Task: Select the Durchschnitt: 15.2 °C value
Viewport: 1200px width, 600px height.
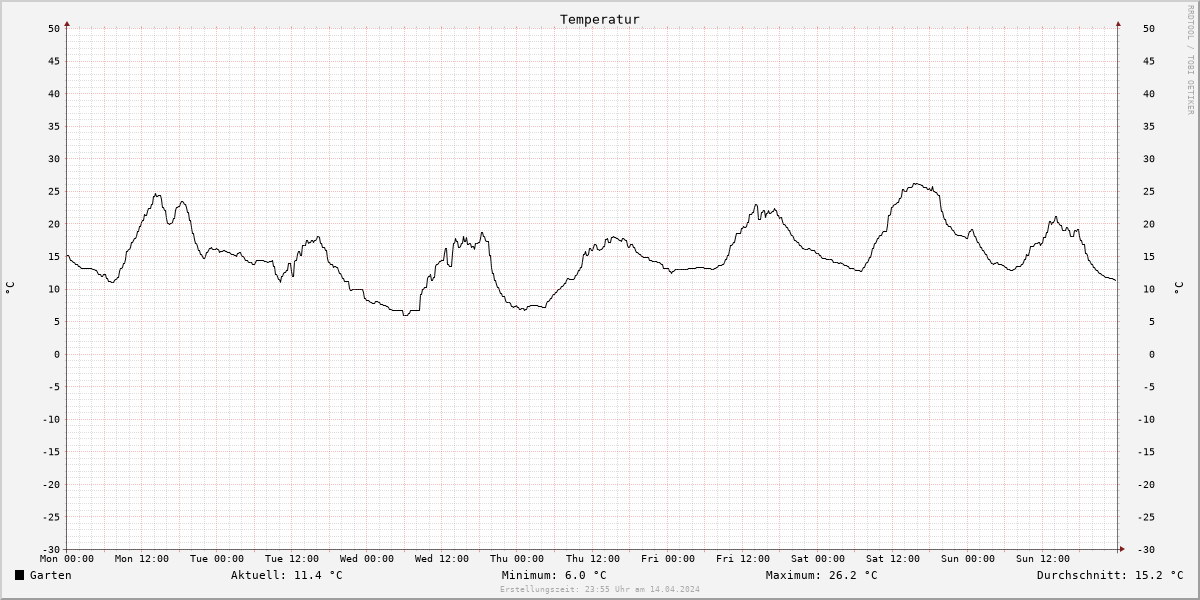Action: coord(1110,575)
